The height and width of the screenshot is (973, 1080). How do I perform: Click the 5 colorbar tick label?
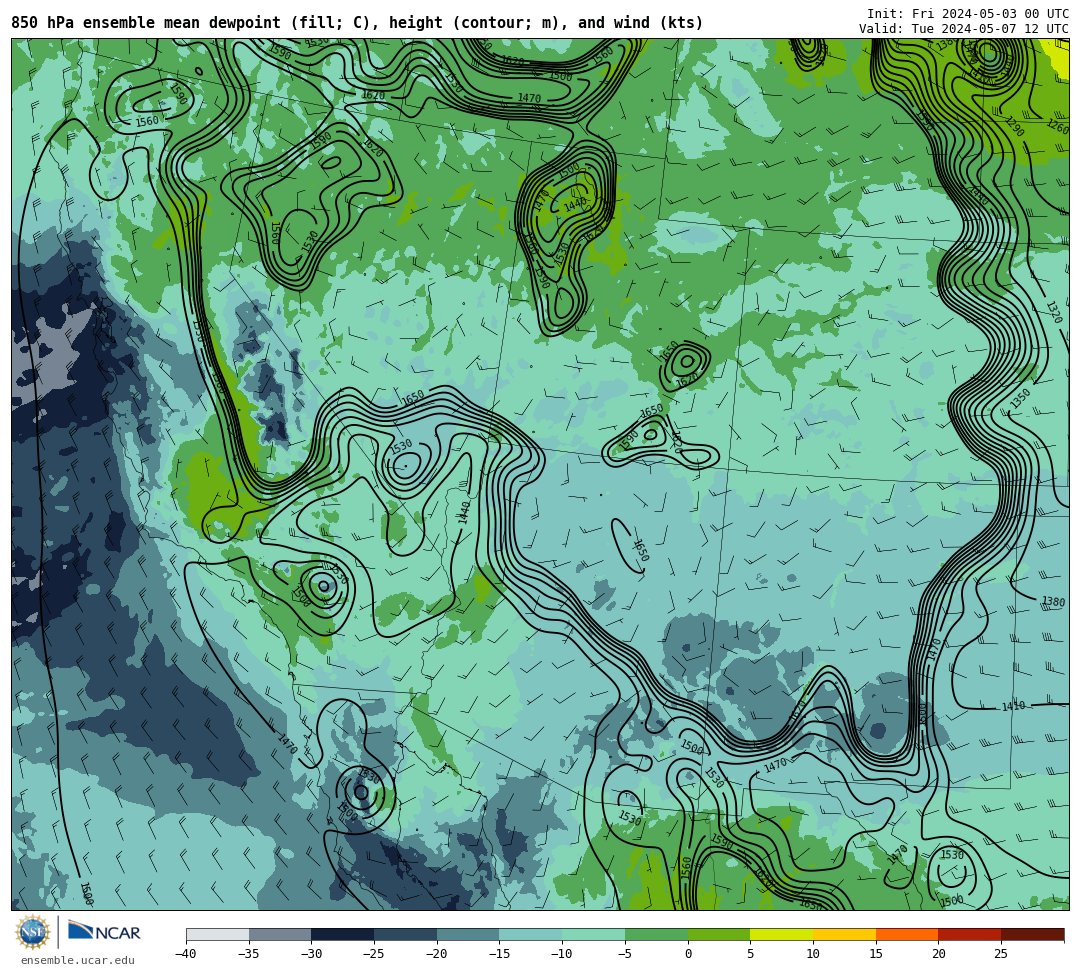pos(750,954)
